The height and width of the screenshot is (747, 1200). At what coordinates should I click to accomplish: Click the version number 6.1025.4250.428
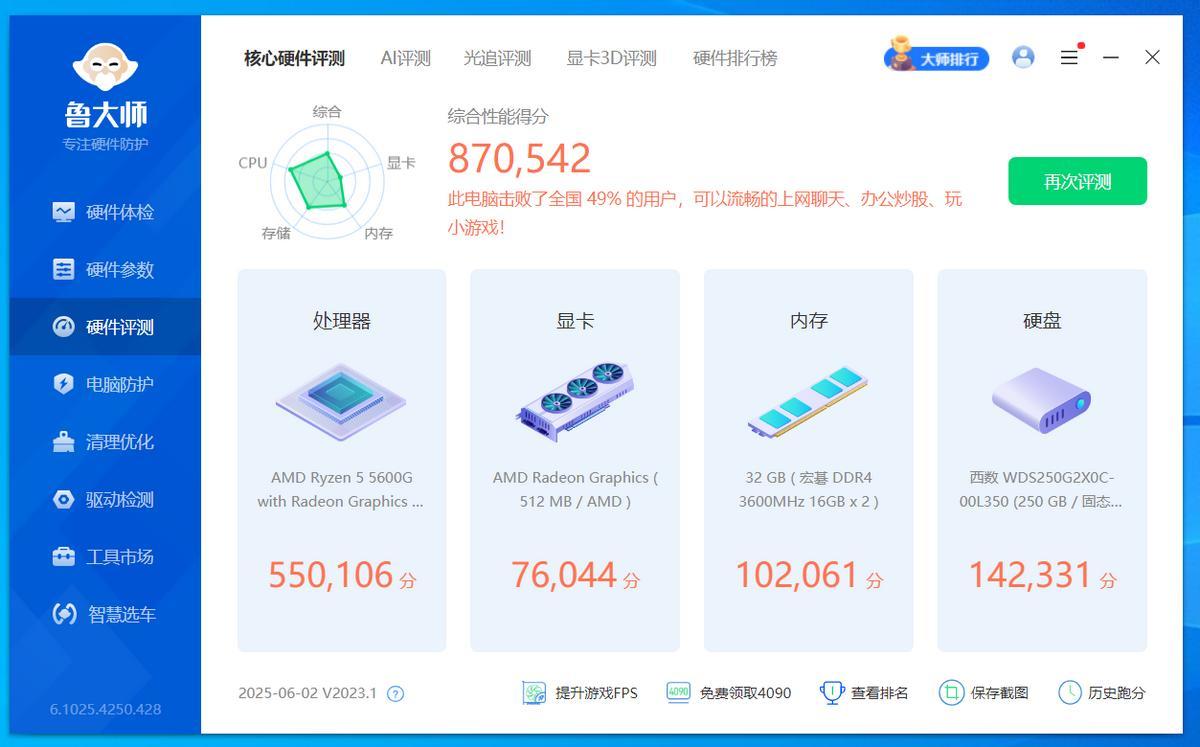tap(105, 709)
